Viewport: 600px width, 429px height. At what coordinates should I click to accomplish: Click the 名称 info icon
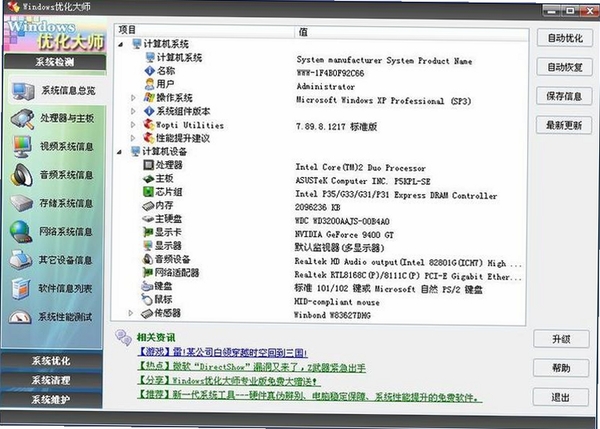[150, 71]
